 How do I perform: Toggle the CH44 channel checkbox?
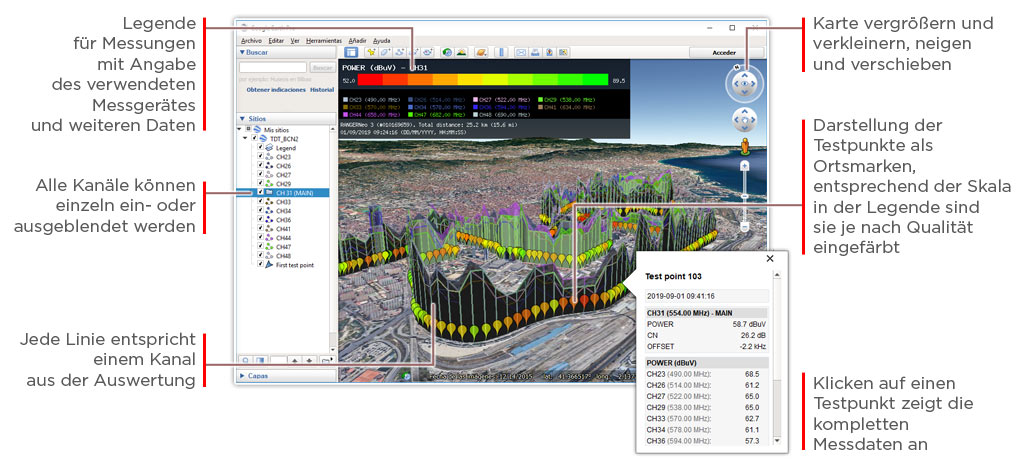click(x=260, y=238)
